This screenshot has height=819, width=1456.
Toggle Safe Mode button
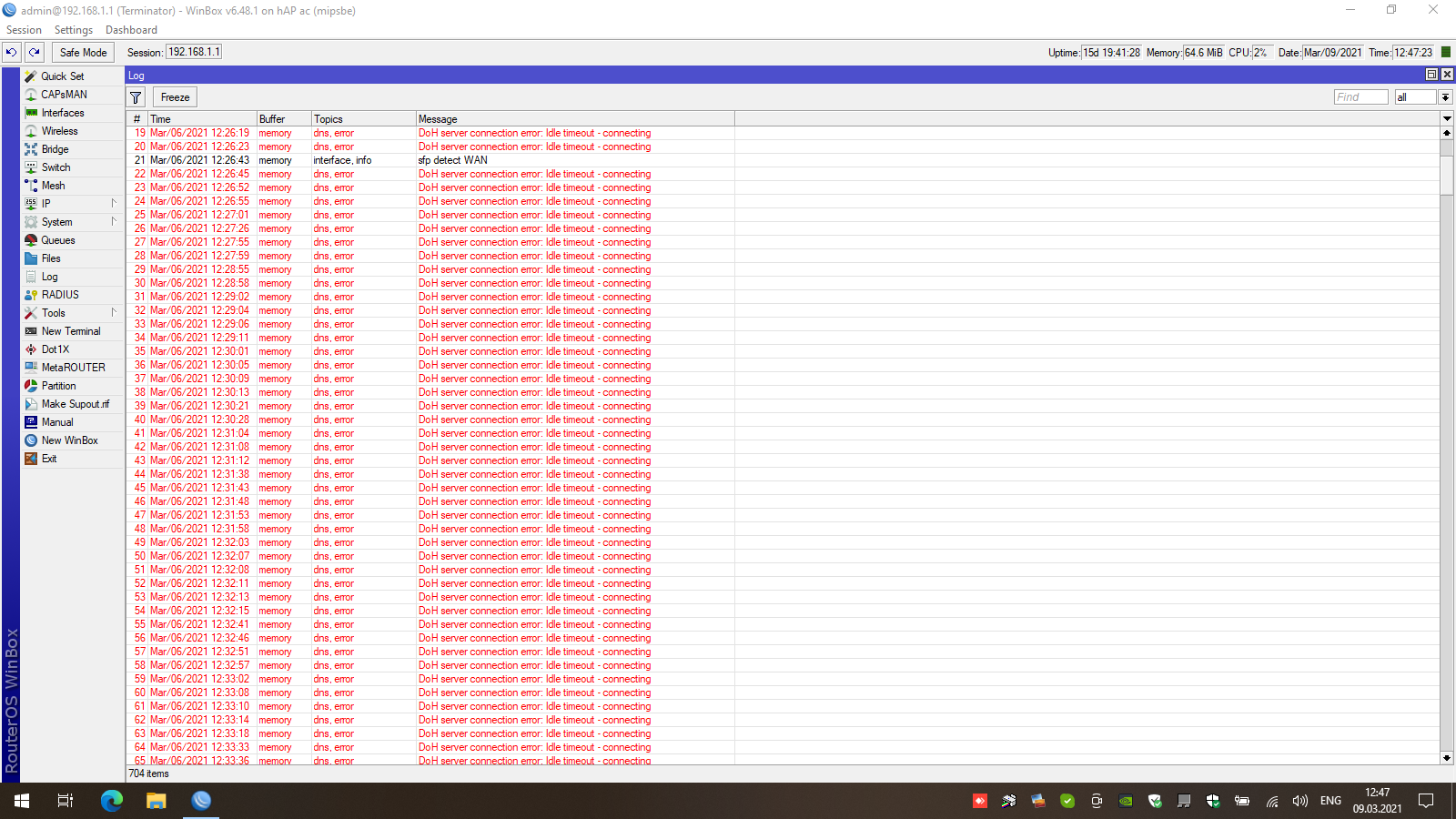83,53
